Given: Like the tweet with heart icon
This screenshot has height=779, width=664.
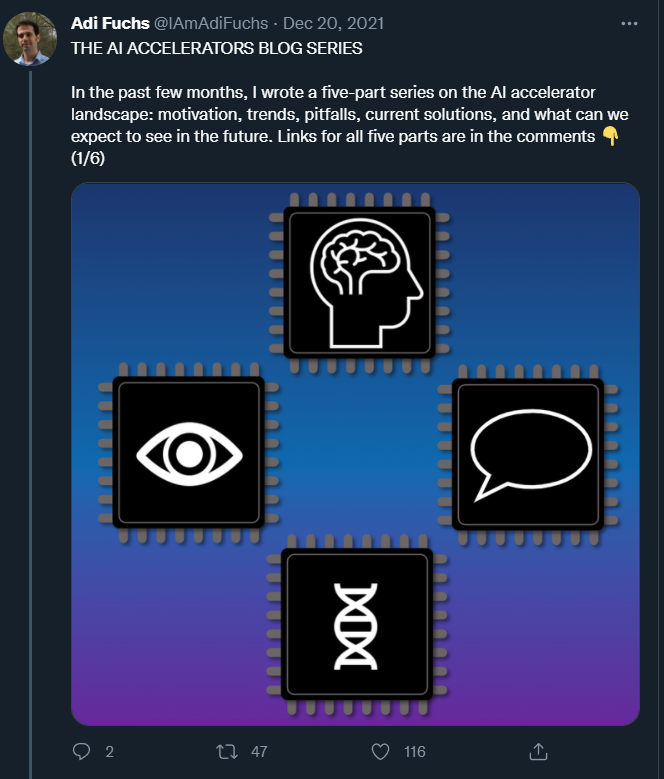Looking at the screenshot, I should (380, 751).
